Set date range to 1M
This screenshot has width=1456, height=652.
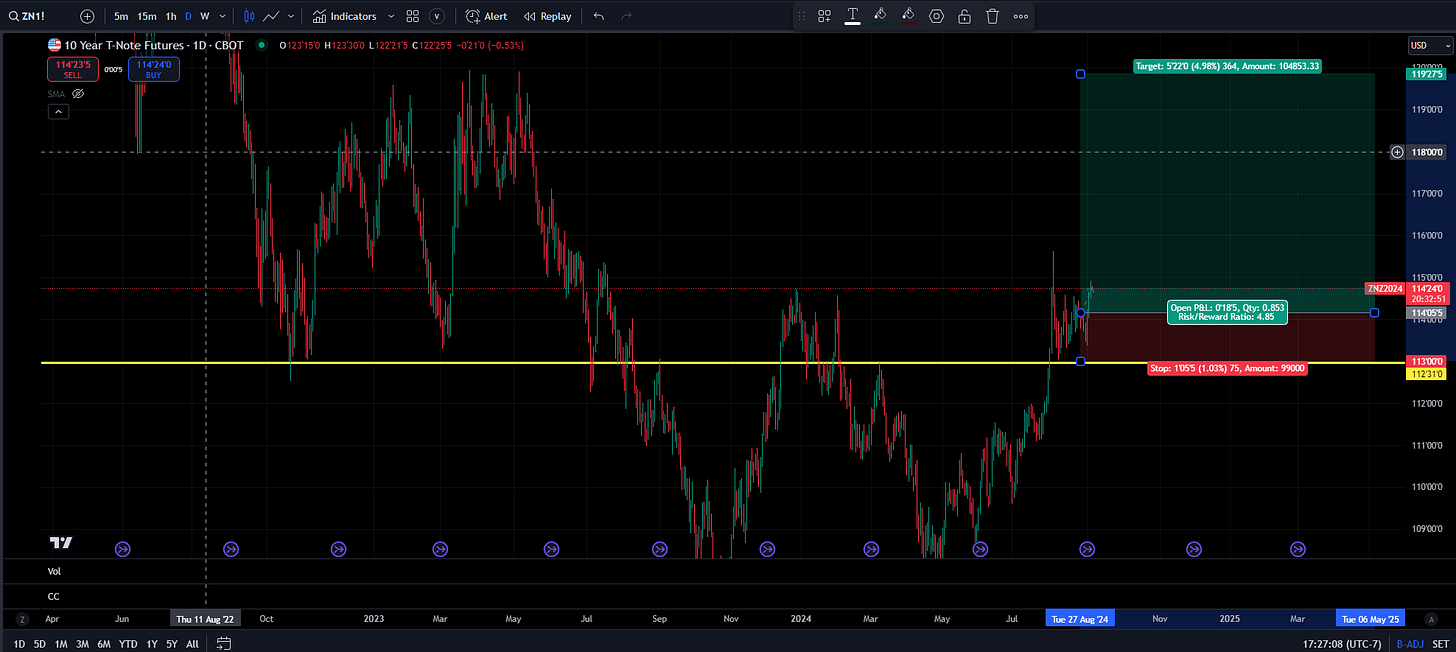tap(60, 643)
